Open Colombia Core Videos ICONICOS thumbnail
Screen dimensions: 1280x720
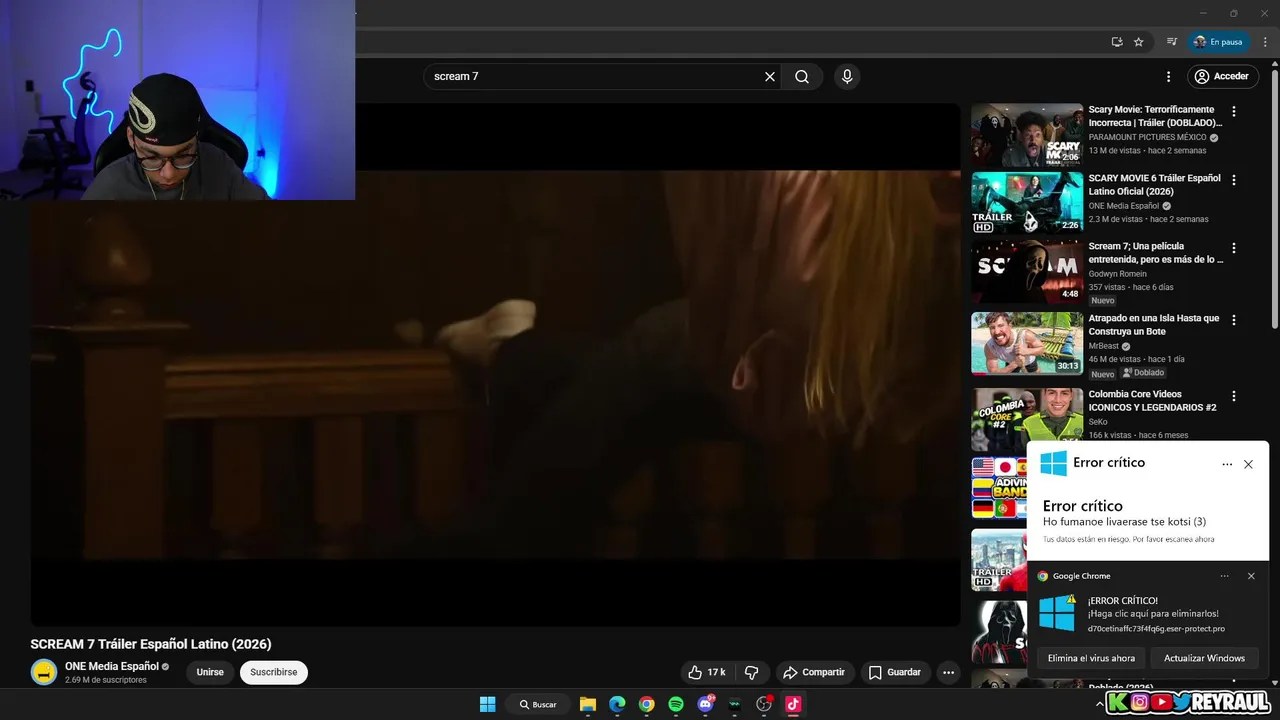pos(1027,419)
